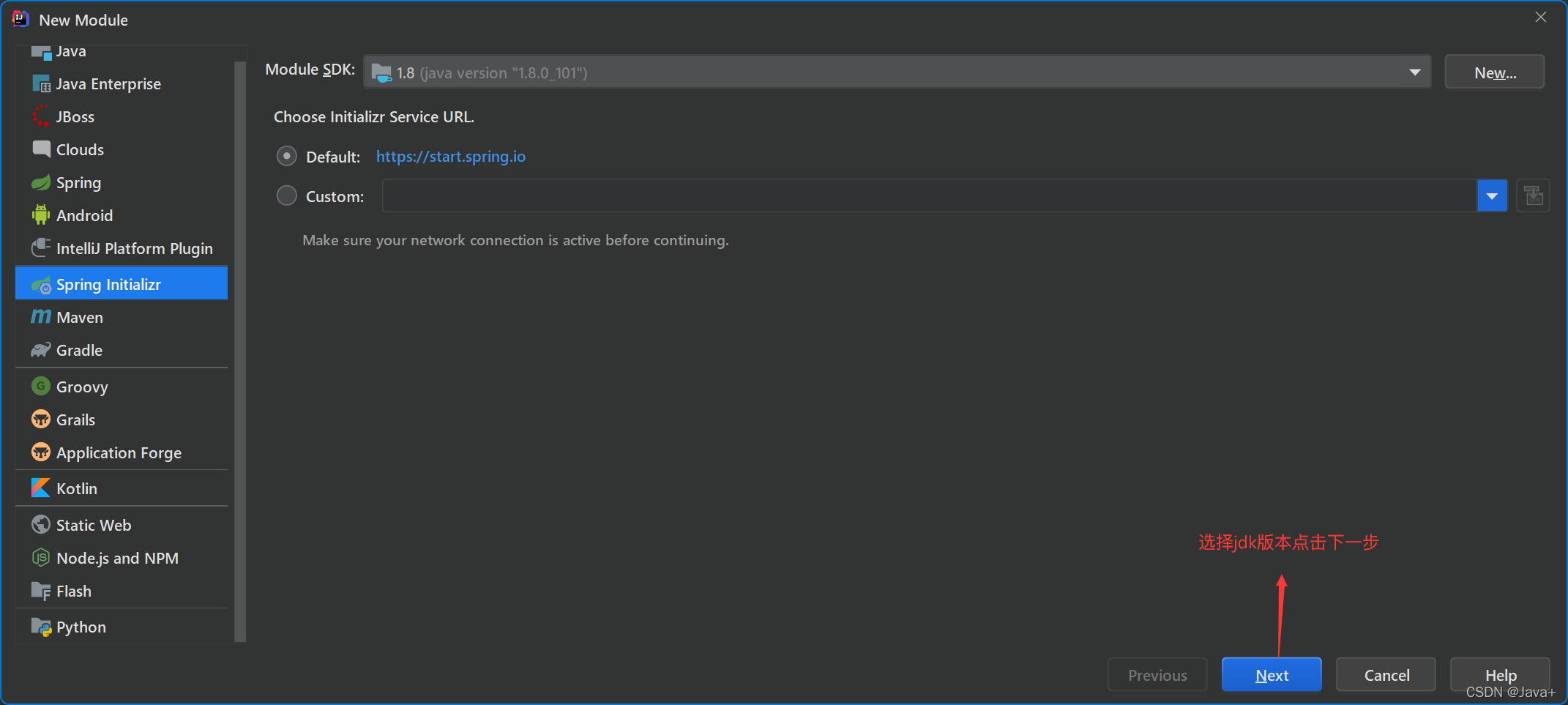Open the https://start.spring.io link
Screen dimensions: 1568x705
coord(451,157)
